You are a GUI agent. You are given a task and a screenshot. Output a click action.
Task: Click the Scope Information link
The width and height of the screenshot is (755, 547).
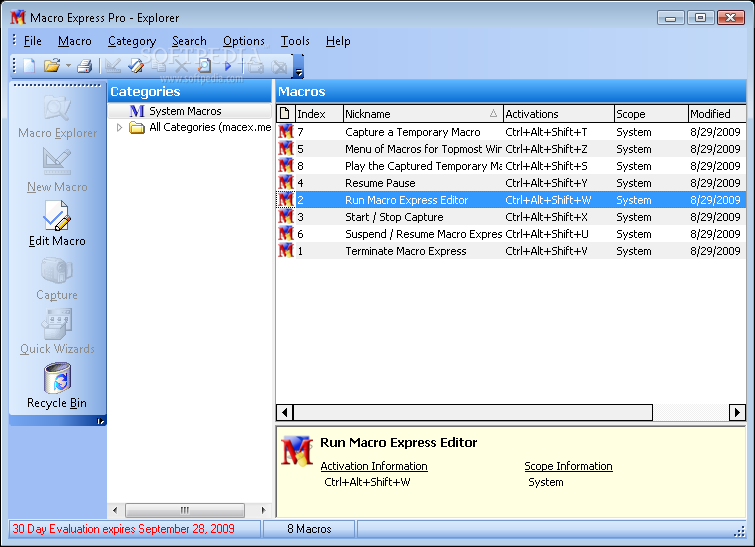568,466
